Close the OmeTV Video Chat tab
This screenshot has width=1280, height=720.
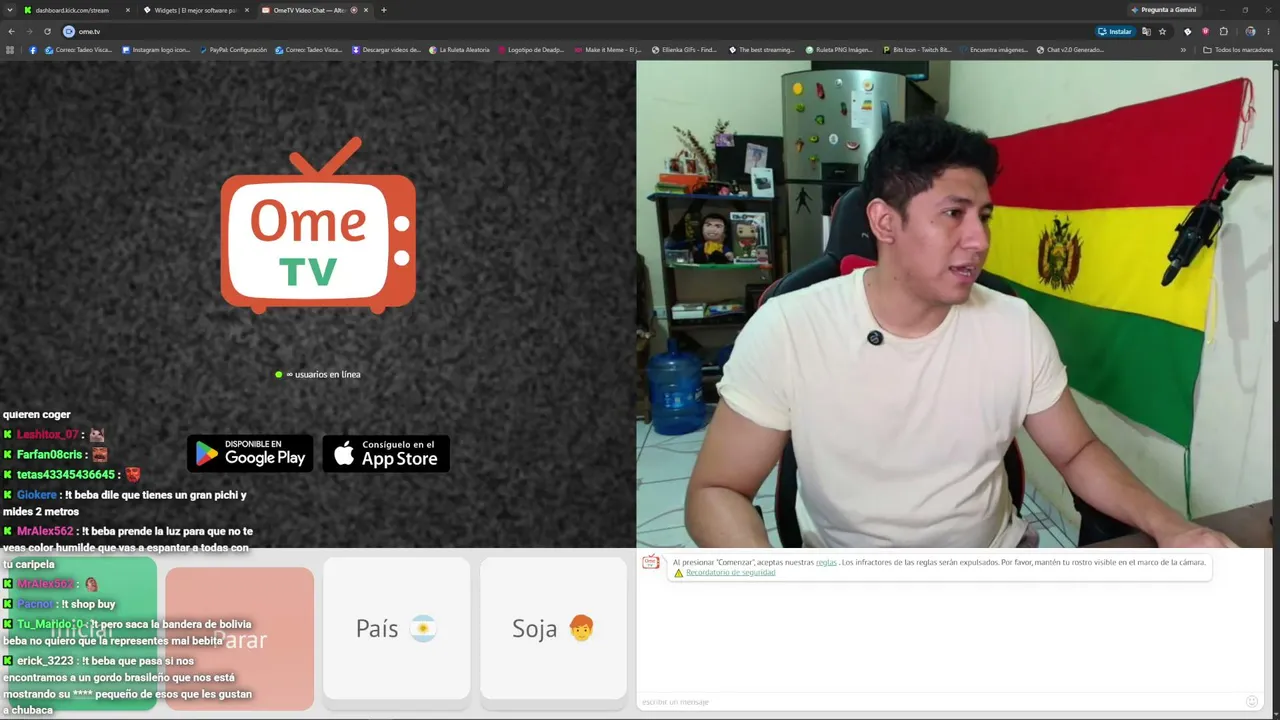coord(366,10)
